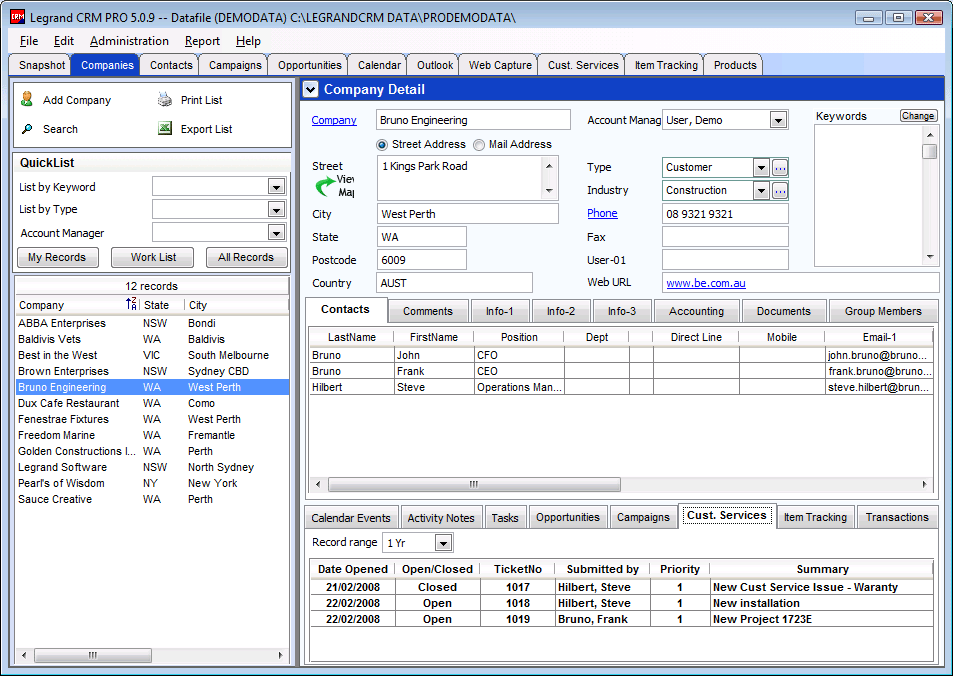The width and height of the screenshot is (953, 676).
Task: Select the Street Address radio button
Action: pos(382,145)
